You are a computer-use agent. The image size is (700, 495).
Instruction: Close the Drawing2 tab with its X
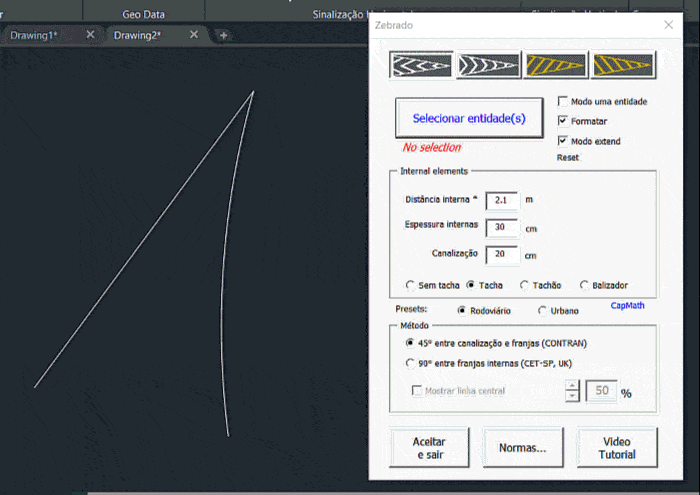(x=194, y=35)
